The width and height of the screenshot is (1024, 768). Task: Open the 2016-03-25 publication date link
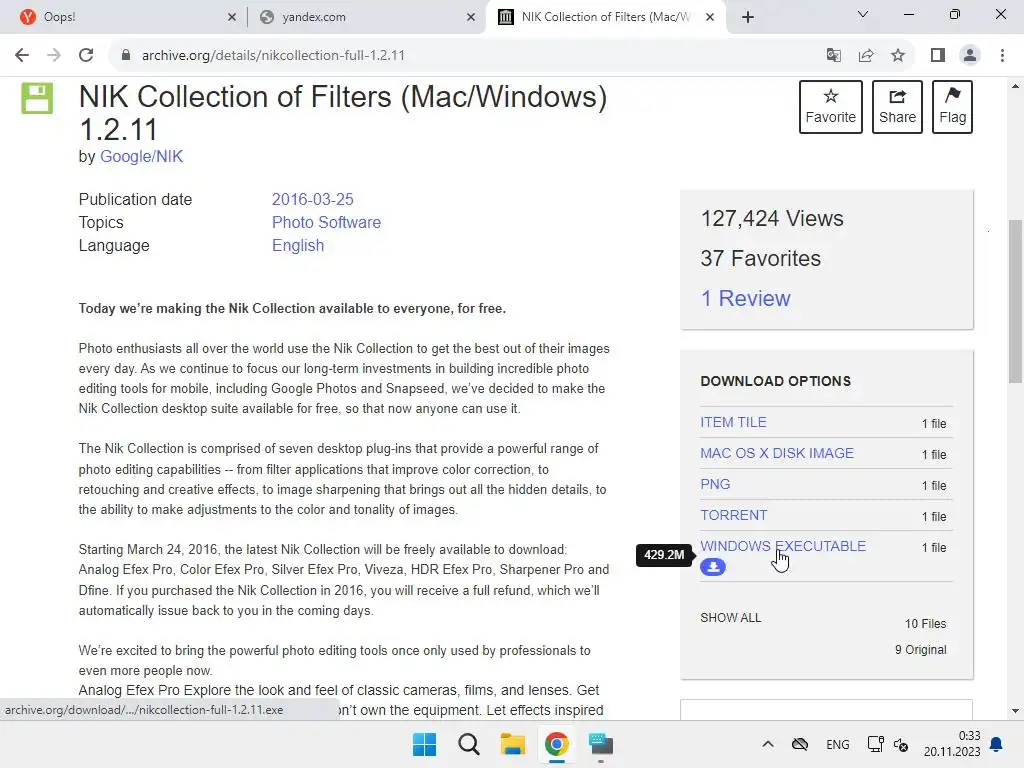pos(312,199)
